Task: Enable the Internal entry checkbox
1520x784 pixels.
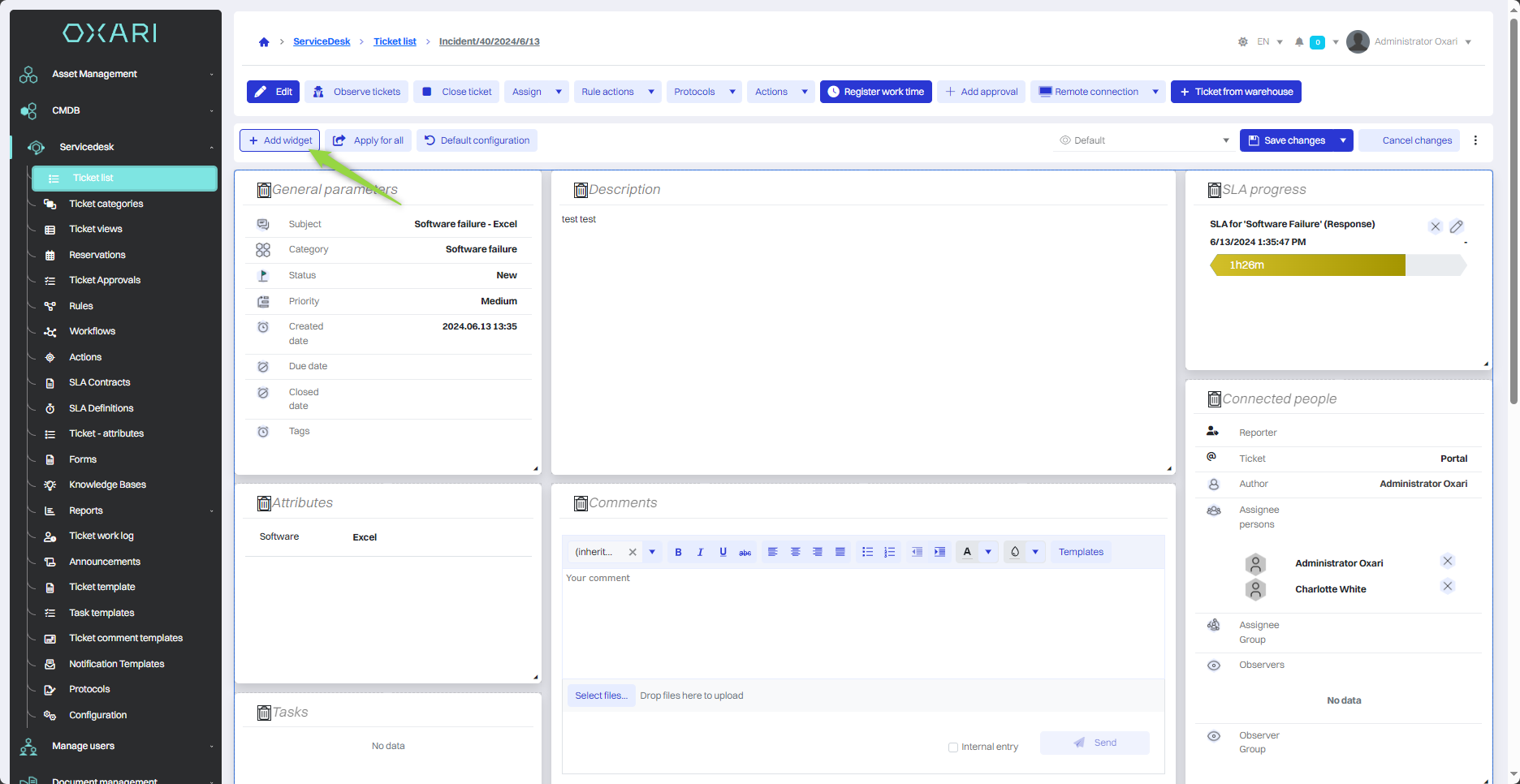Action: pos(953,747)
